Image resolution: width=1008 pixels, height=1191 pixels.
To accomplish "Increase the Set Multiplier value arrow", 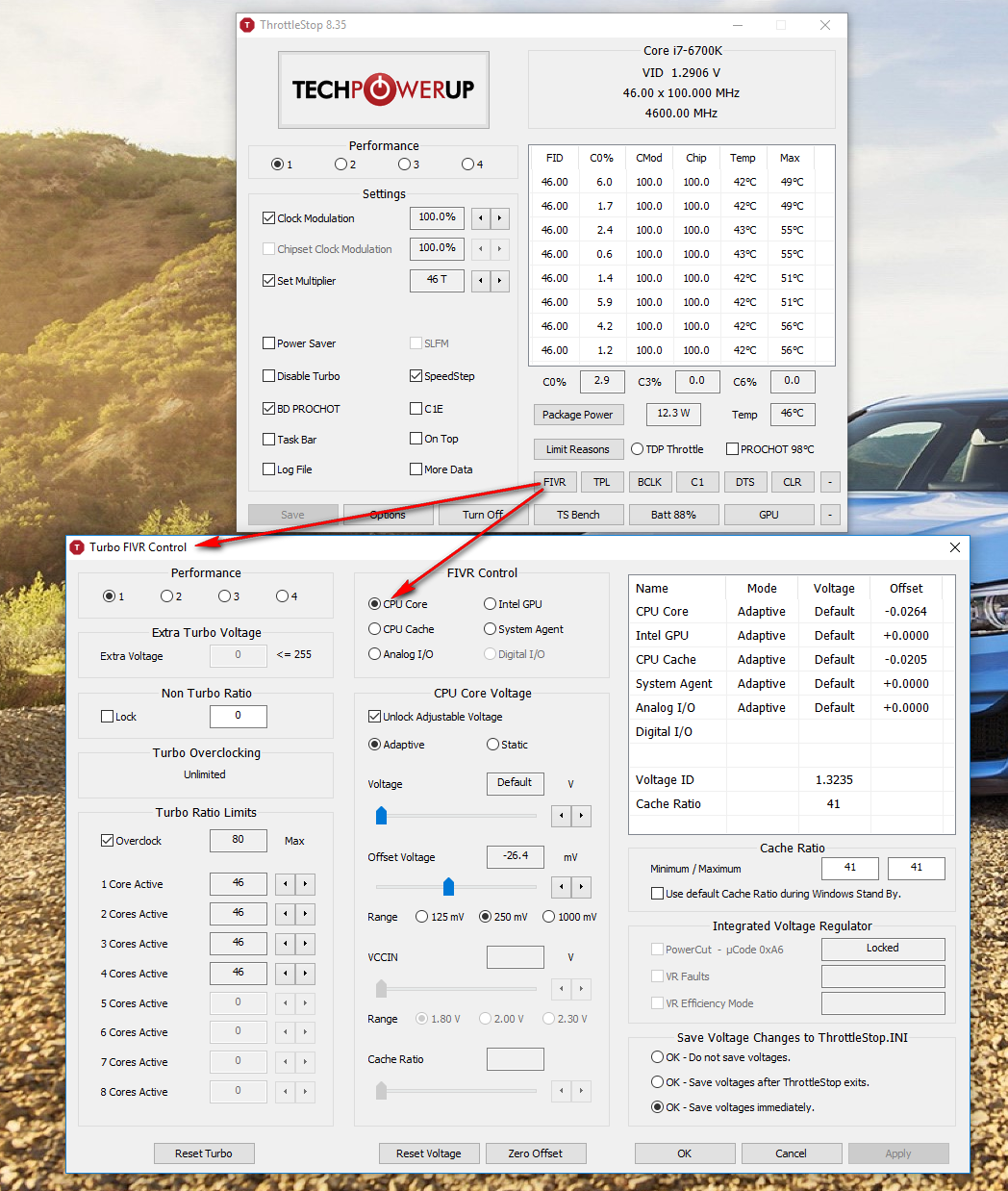I will pyautogui.click(x=499, y=281).
